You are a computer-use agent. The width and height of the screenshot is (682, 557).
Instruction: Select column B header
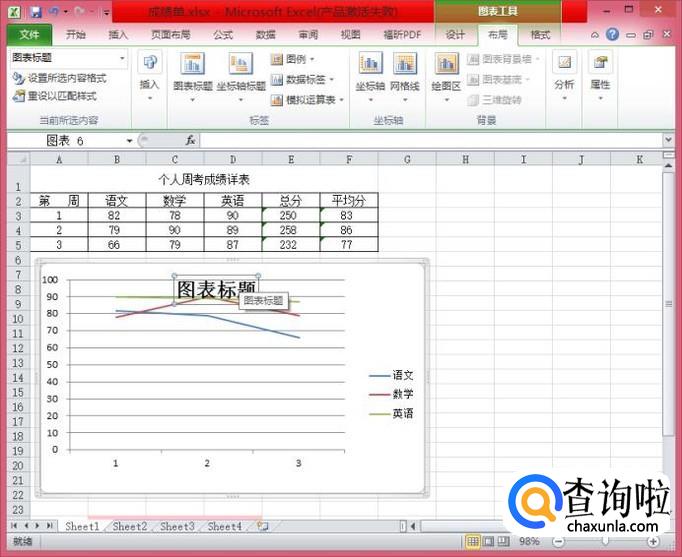[117, 160]
